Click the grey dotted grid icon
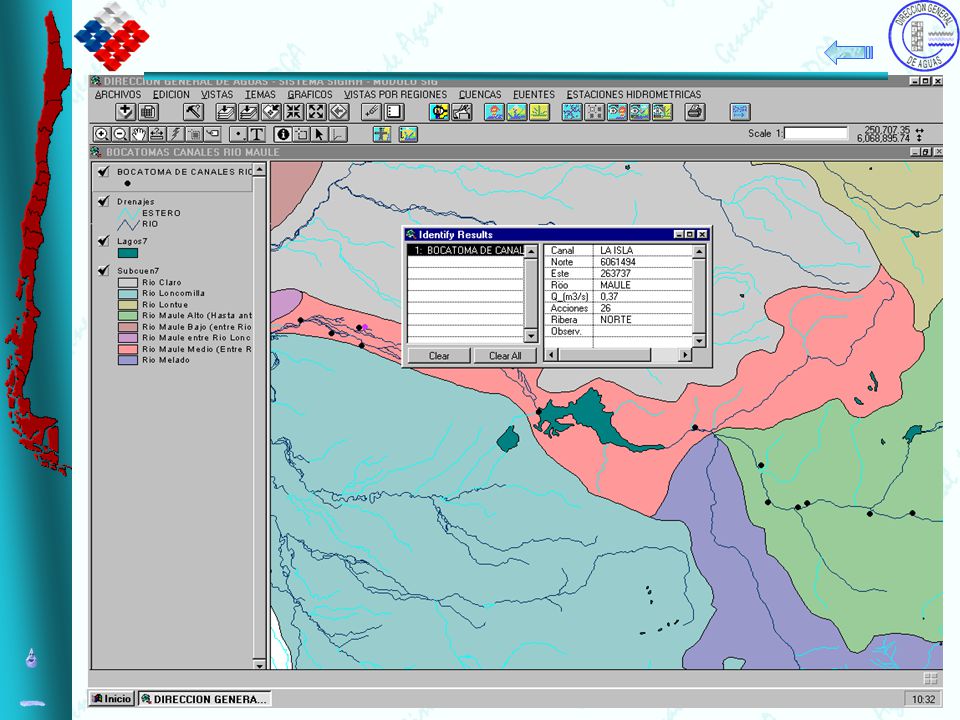The width and height of the screenshot is (960, 720). tap(594, 112)
